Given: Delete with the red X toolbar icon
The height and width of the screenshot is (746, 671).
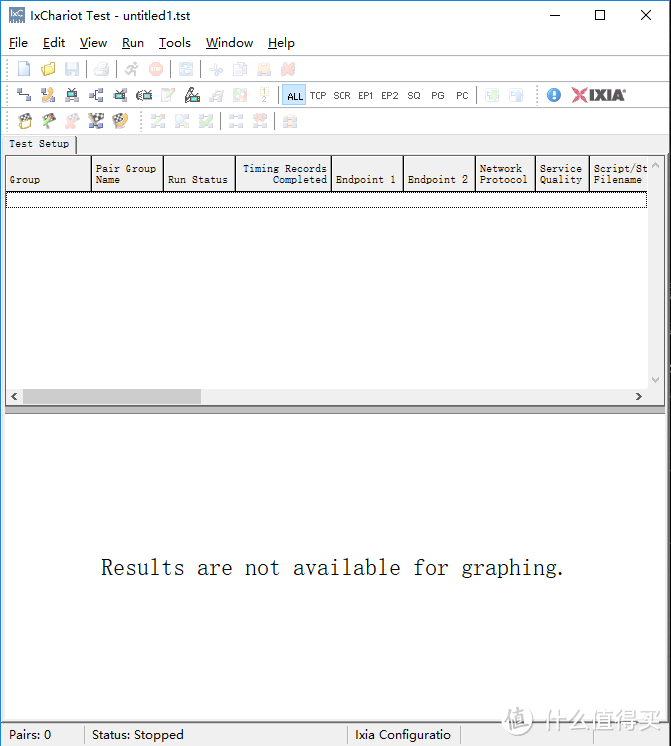Looking at the screenshot, I should (x=288, y=69).
